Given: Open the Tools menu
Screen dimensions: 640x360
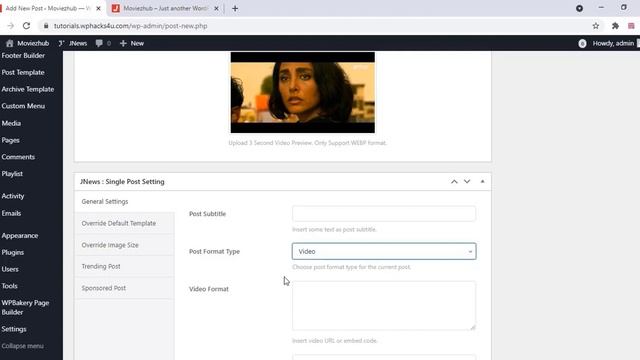Looking at the screenshot, I should coord(9,286).
